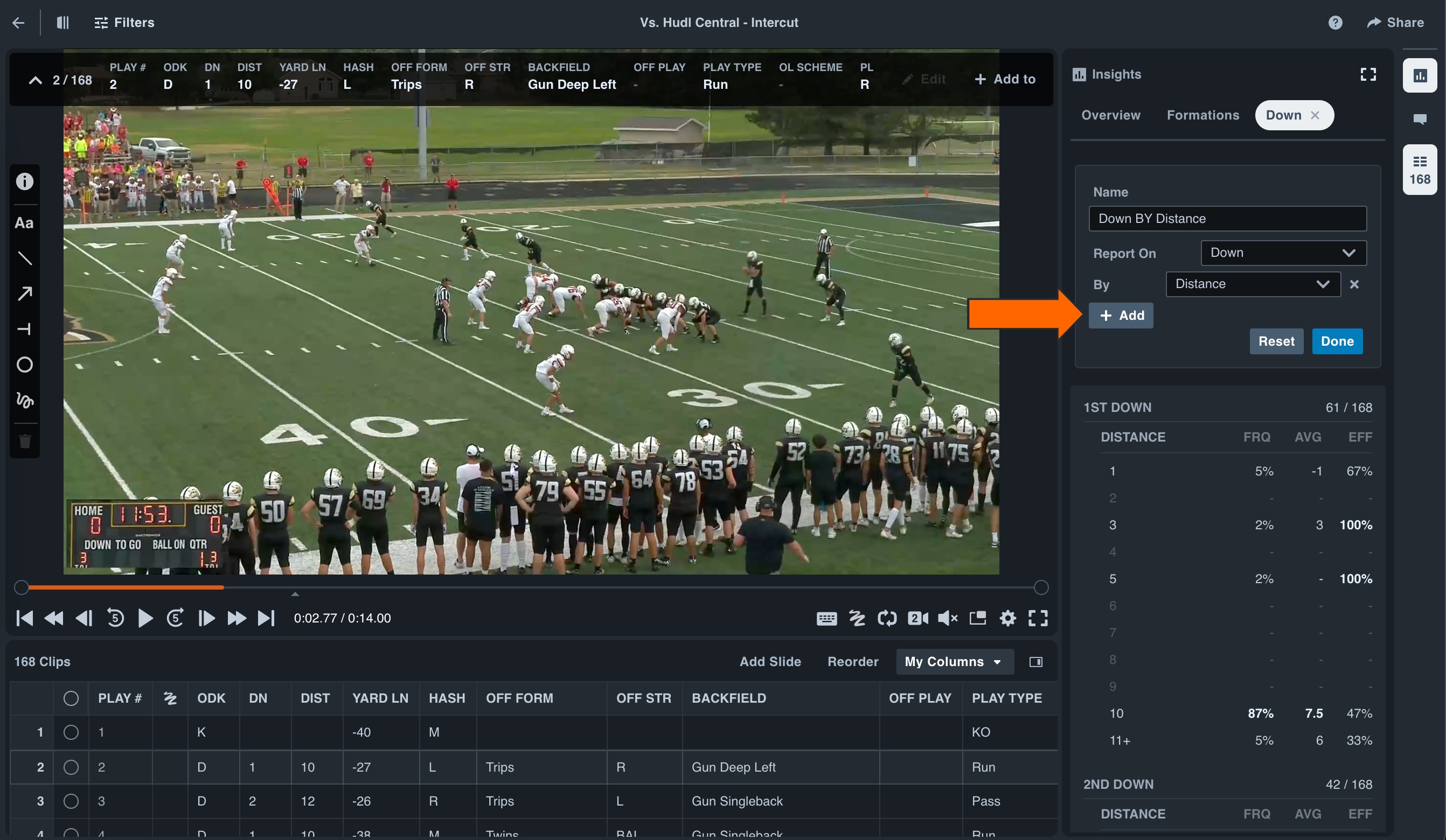The width and height of the screenshot is (1446, 840).
Task: Toggle loop playback icon
Action: [887, 618]
